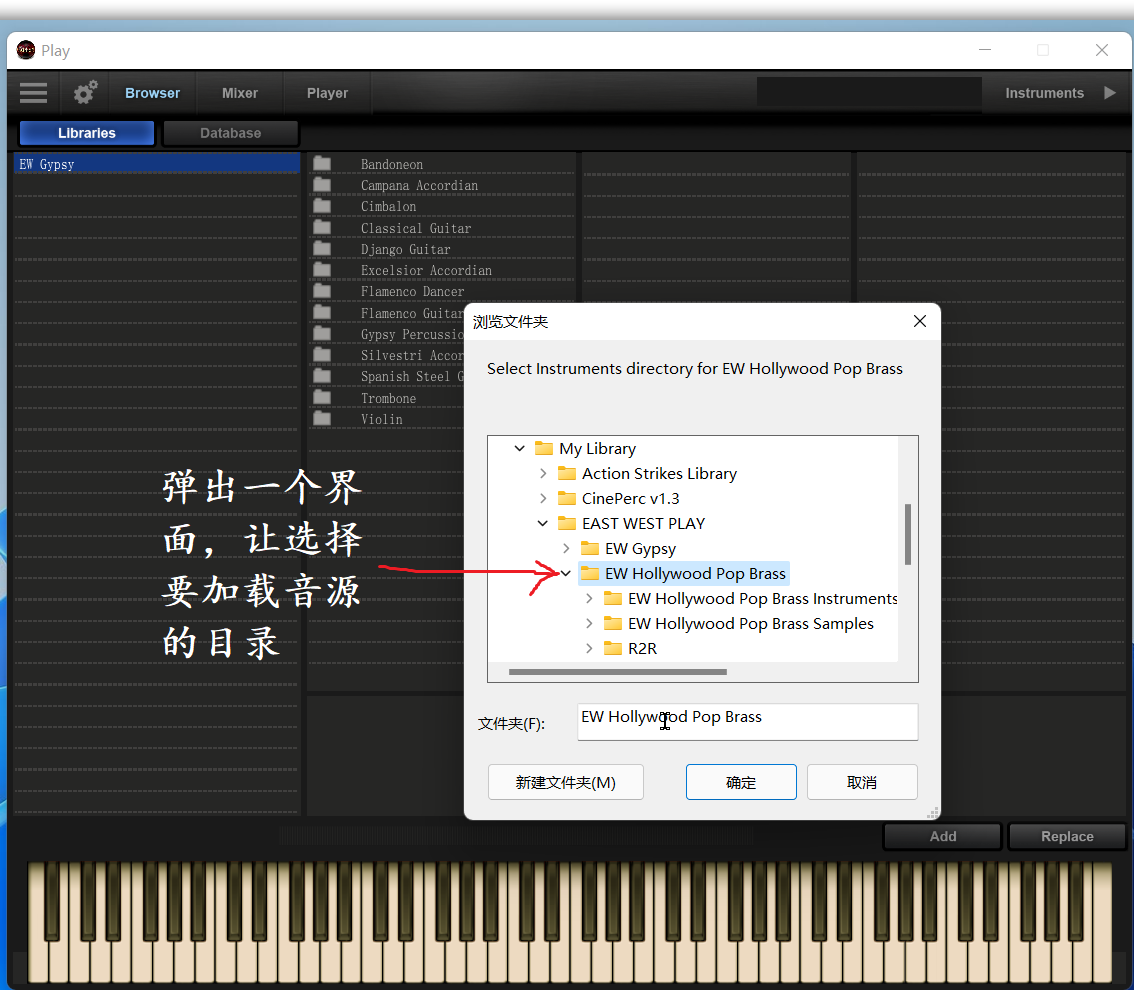Select the Bandoneon instrument name
The width and height of the screenshot is (1134, 990).
click(x=392, y=164)
